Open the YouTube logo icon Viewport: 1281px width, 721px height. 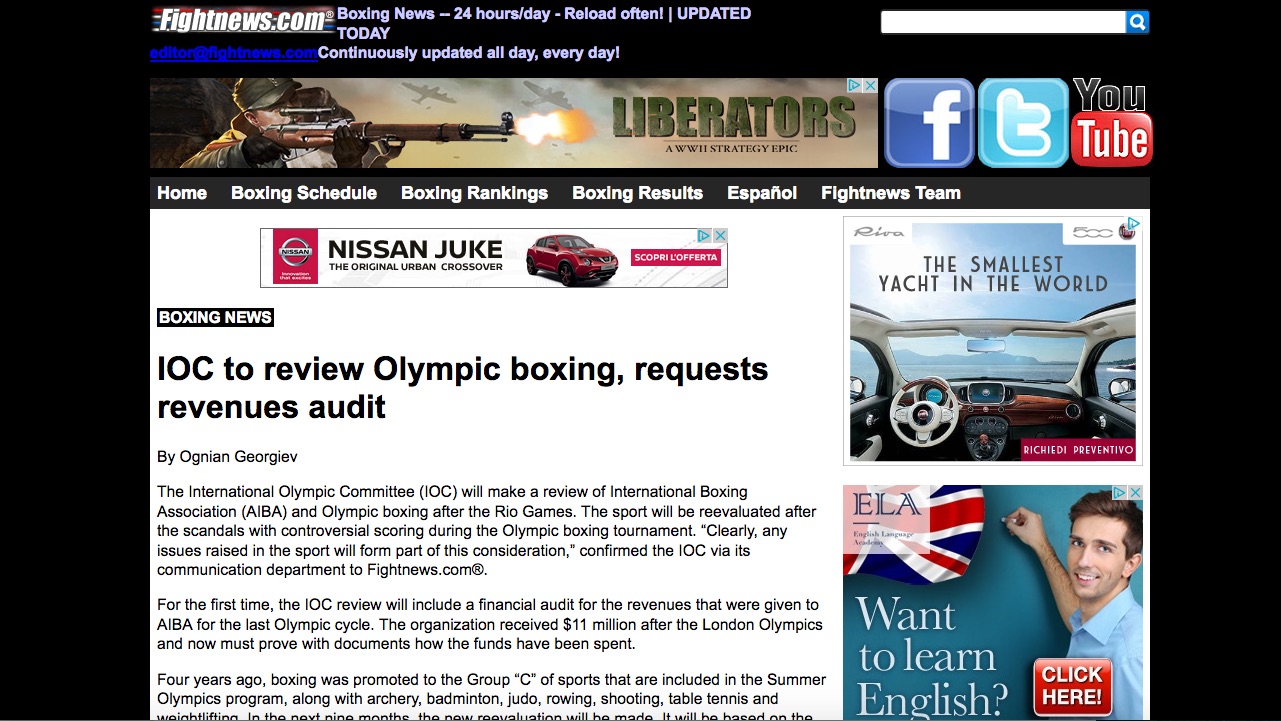point(1111,123)
